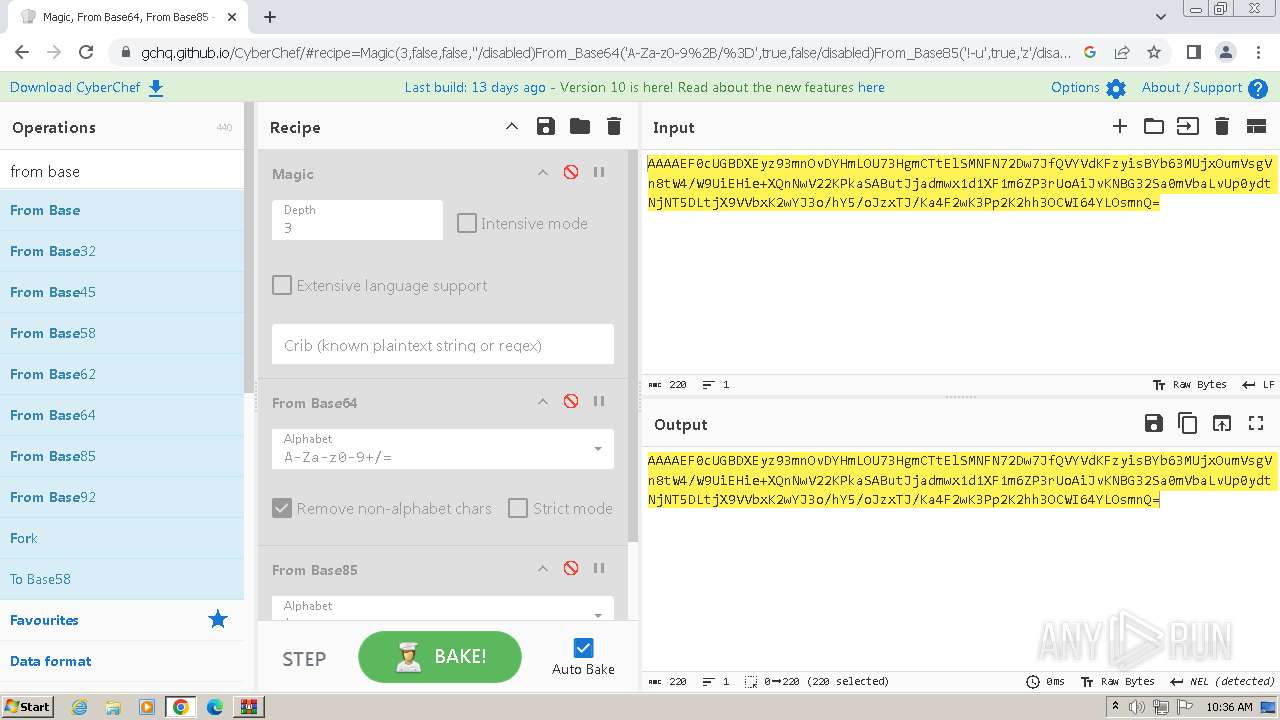This screenshot has width=1280, height=720.
Task: Select the To Base58 operation
Action: 122,579
